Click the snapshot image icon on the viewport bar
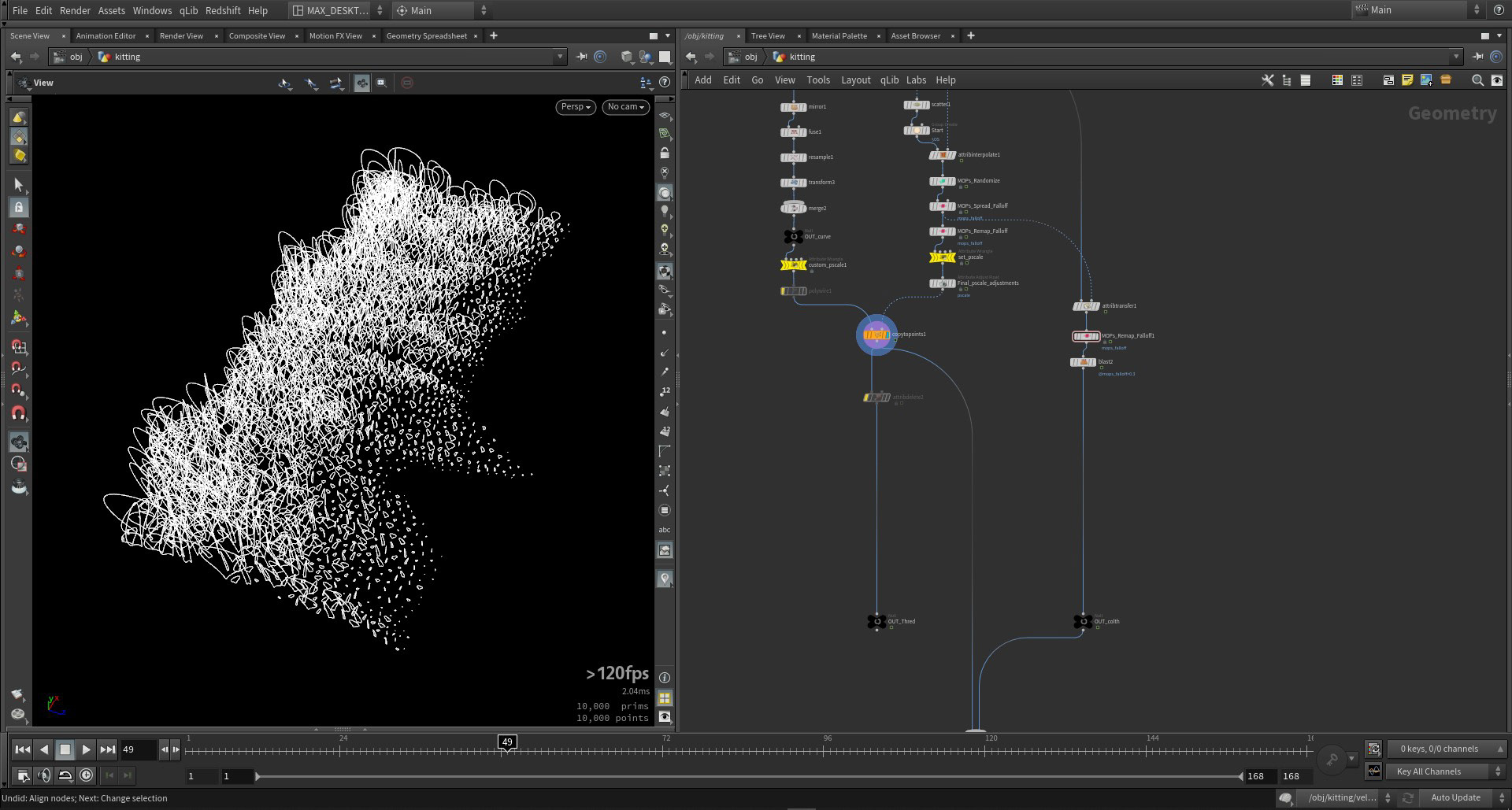Image resolution: width=1512 pixels, height=810 pixels. (665, 550)
